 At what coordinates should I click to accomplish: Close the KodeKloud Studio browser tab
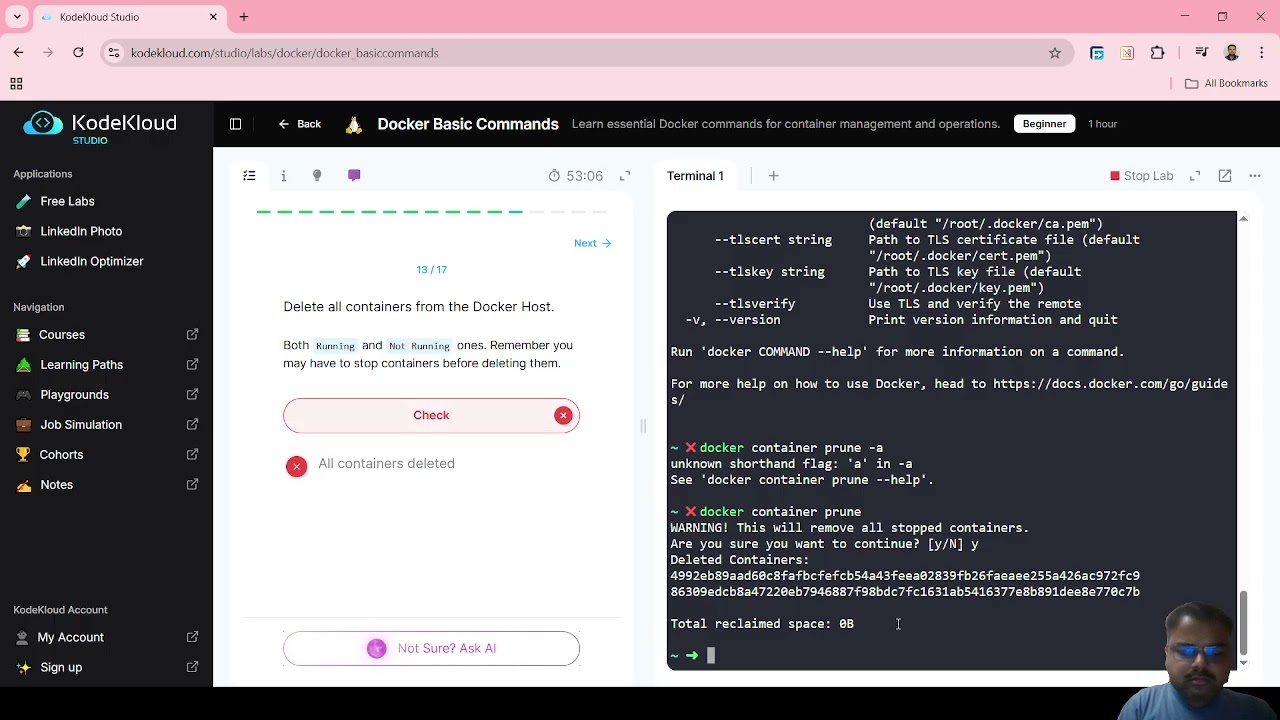click(x=213, y=17)
